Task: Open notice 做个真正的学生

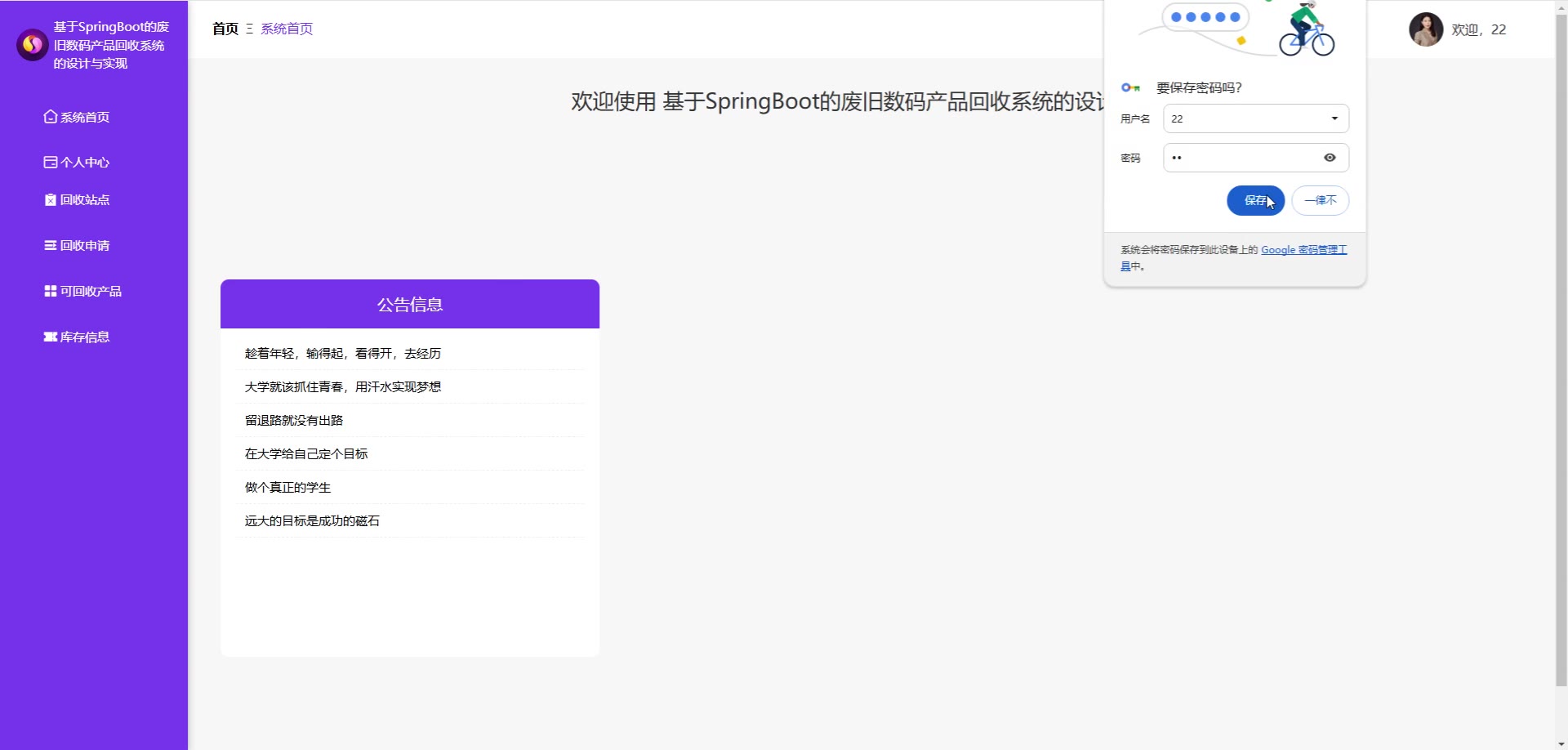Action: (x=287, y=487)
